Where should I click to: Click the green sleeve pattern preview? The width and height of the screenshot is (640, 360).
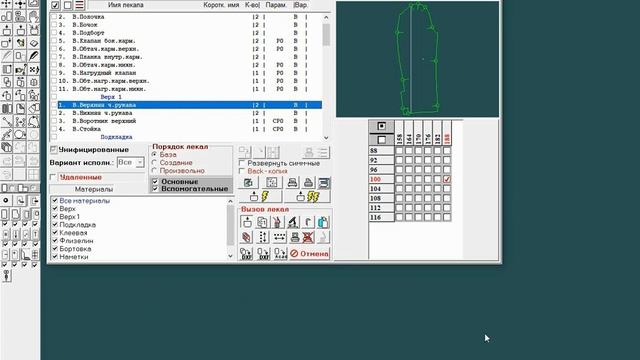pyautogui.click(x=417, y=59)
